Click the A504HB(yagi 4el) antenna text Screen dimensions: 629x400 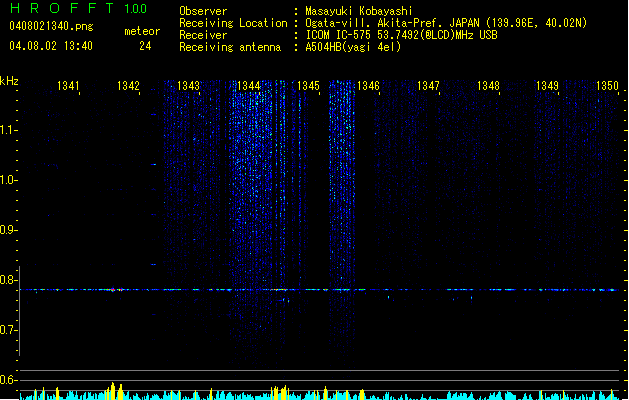point(353,47)
